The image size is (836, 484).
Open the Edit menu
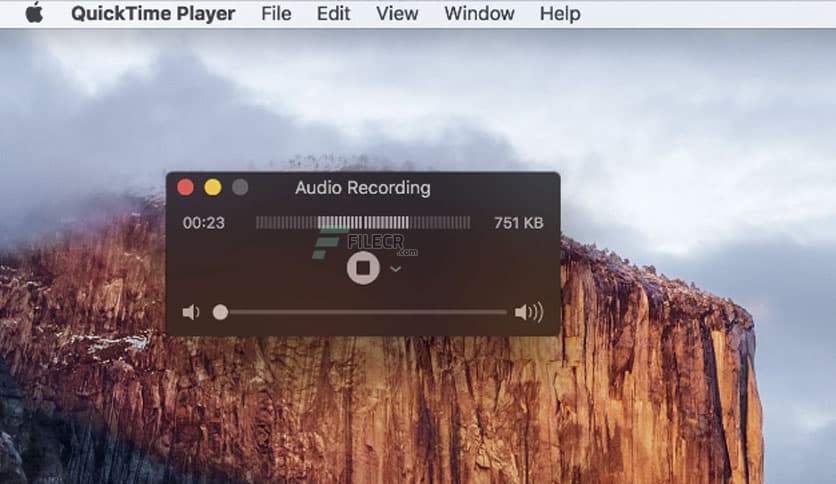coord(333,13)
